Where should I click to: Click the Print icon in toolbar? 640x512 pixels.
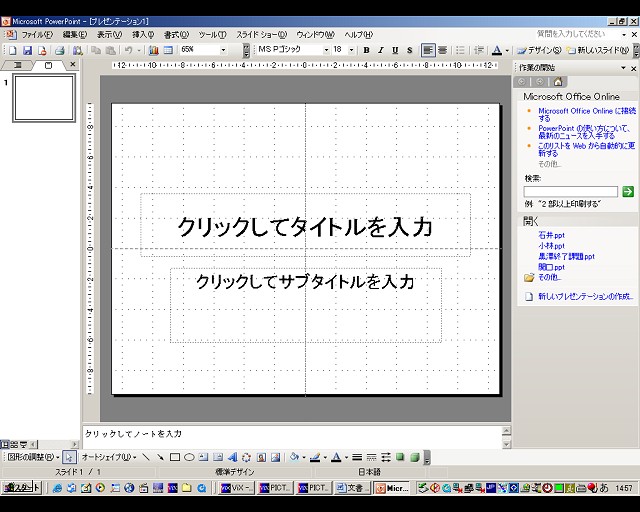60,50
